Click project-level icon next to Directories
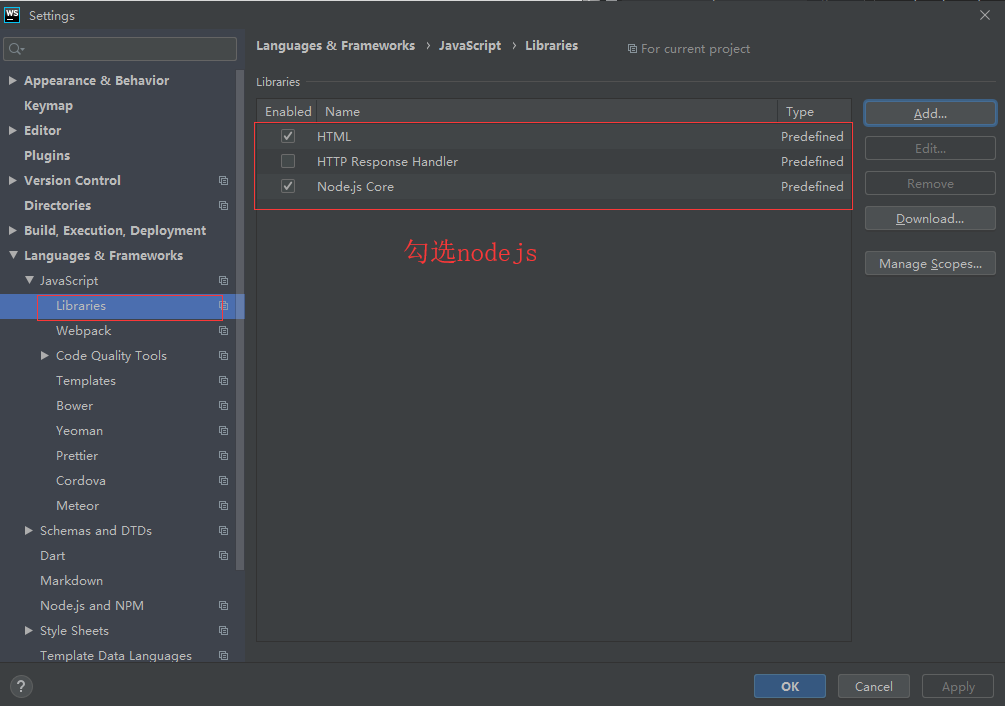Viewport: 1005px width, 706px height. click(223, 206)
